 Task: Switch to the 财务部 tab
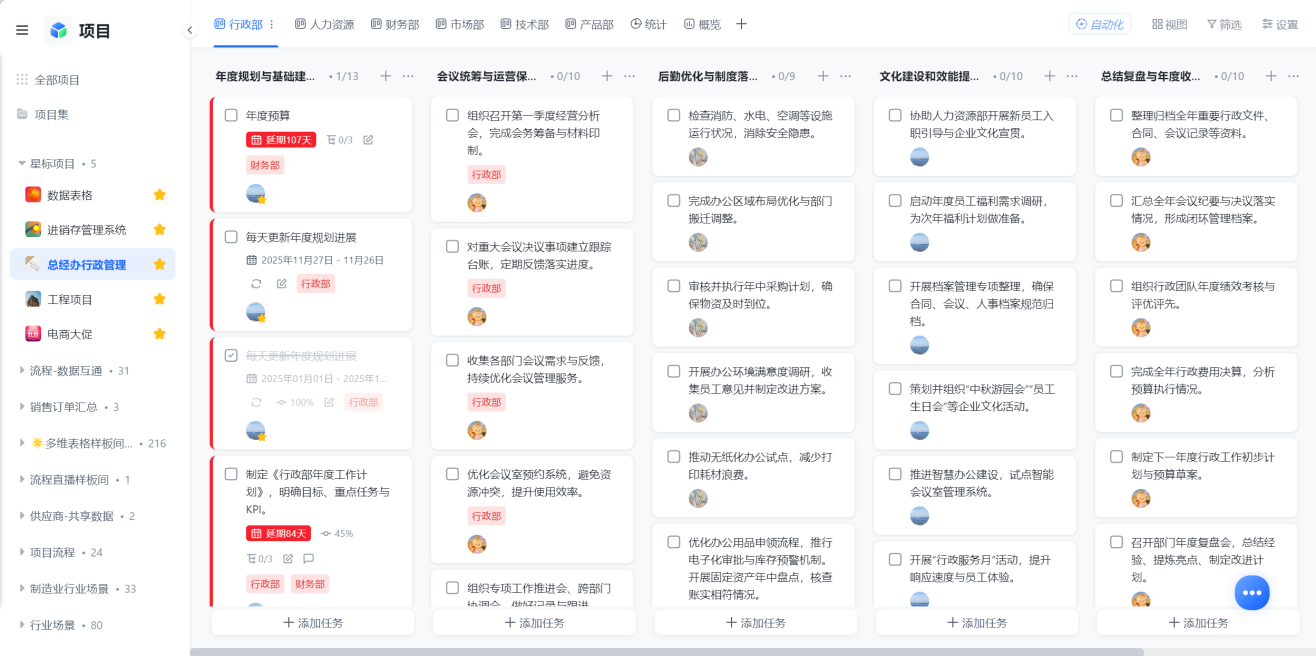[394, 24]
